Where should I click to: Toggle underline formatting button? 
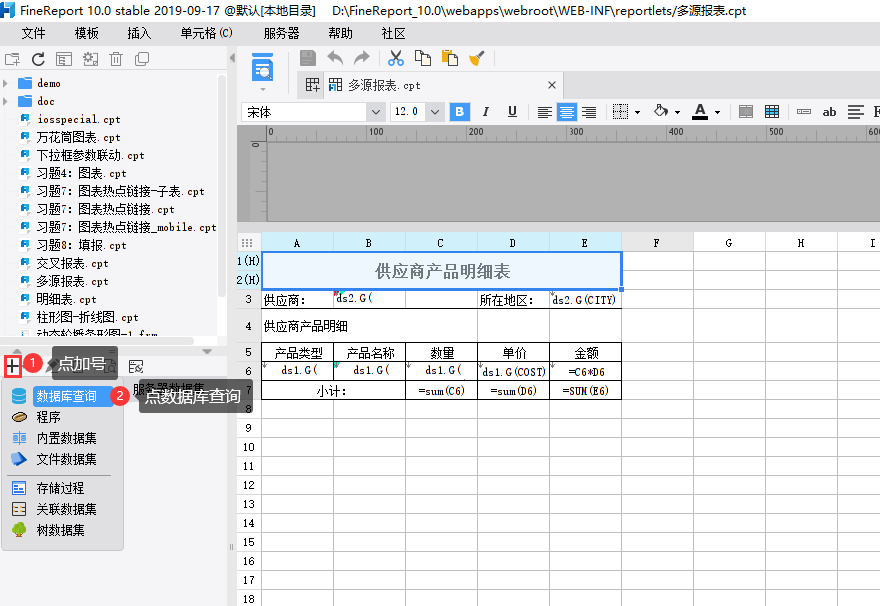pyautogui.click(x=512, y=112)
